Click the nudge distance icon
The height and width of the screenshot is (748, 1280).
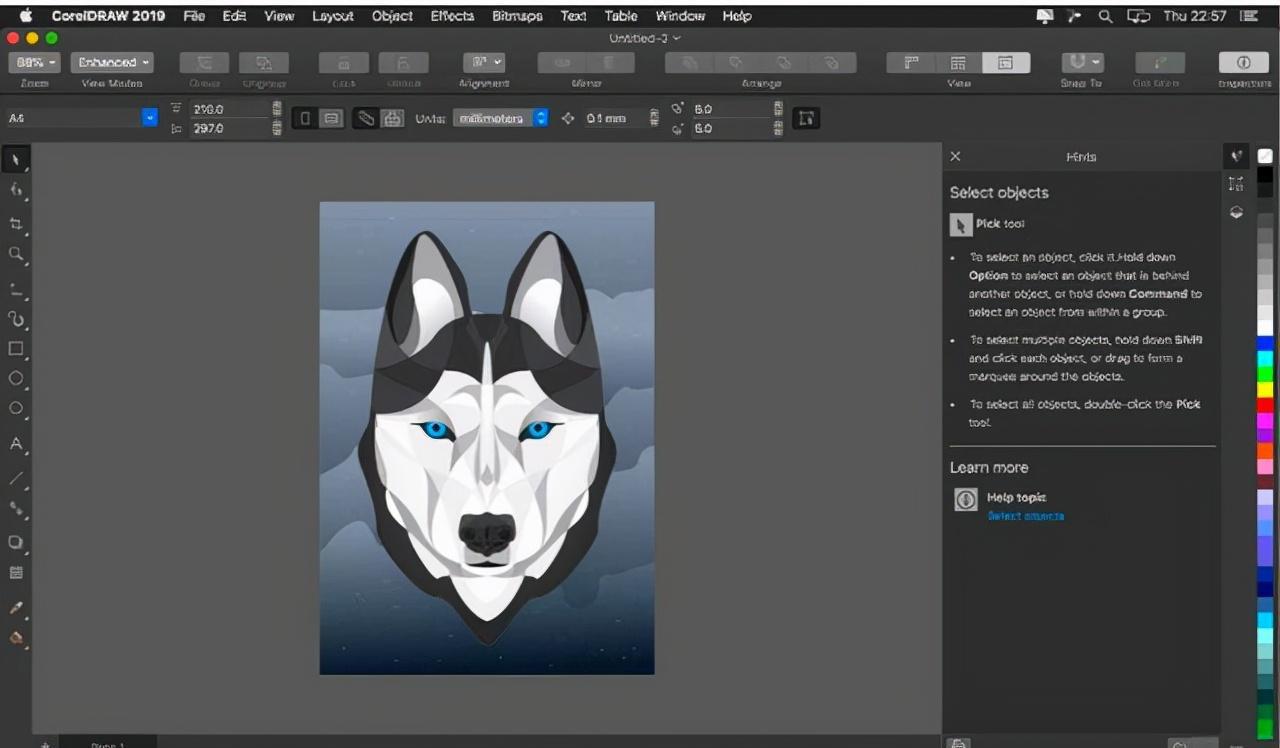[568, 118]
